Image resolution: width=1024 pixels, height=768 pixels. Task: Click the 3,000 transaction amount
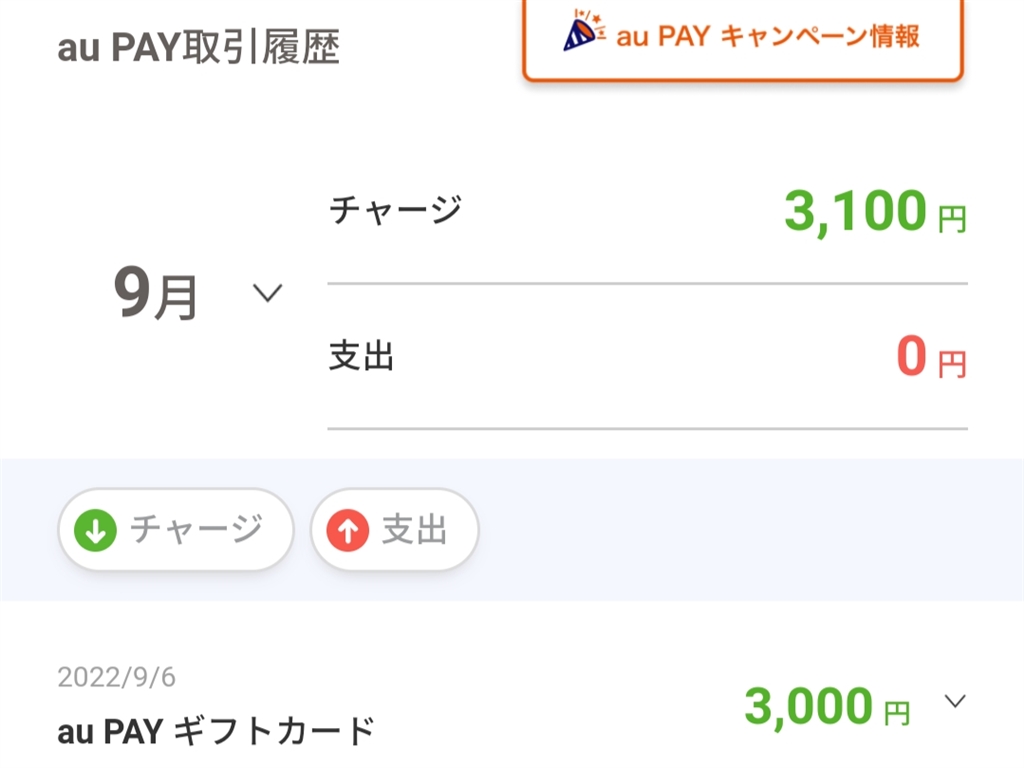coord(808,707)
